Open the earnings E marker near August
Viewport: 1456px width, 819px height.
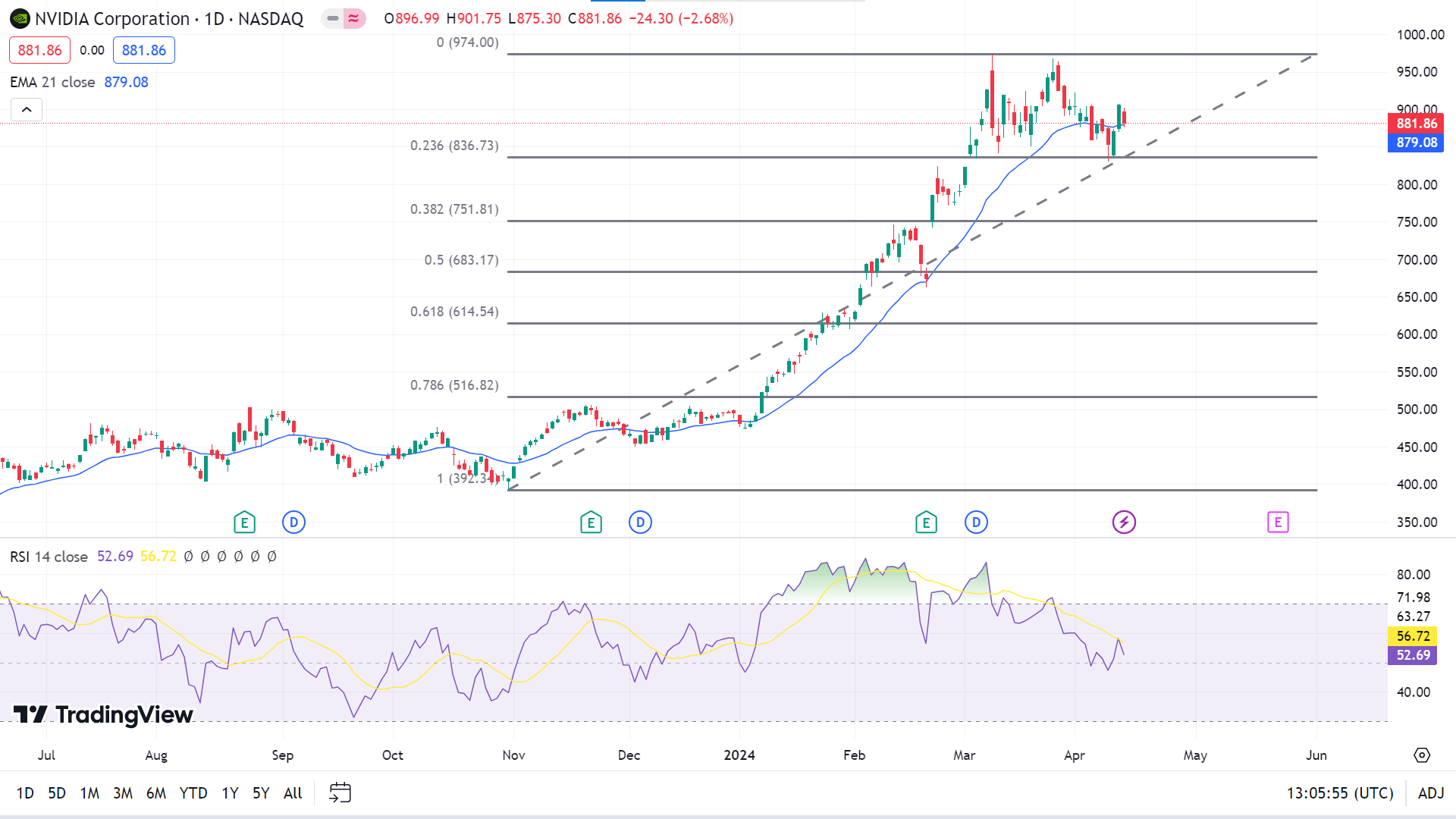tap(244, 522)
